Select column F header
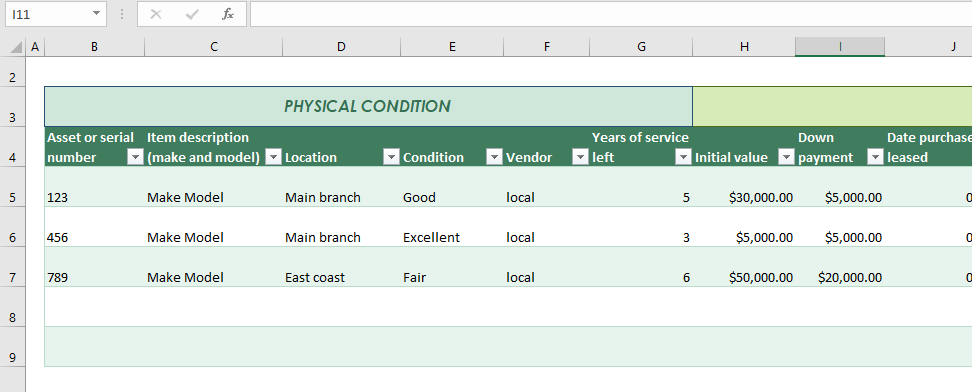Image resolution: width=972 pixels, height=392 pixels. [546, 47]
